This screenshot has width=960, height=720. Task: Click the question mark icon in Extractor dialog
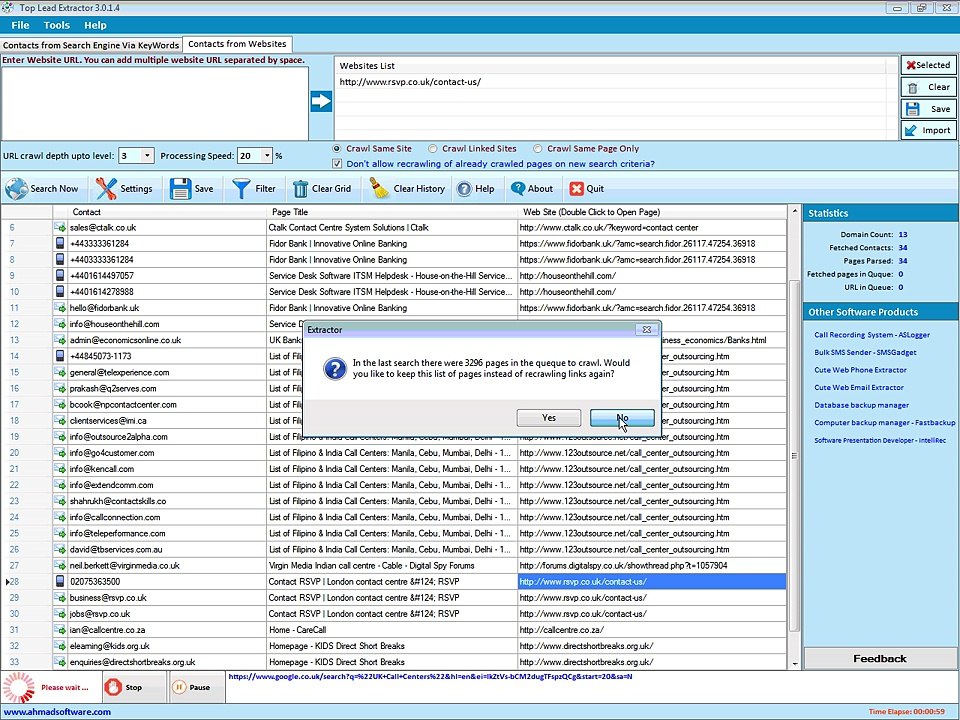coord(334,369)
